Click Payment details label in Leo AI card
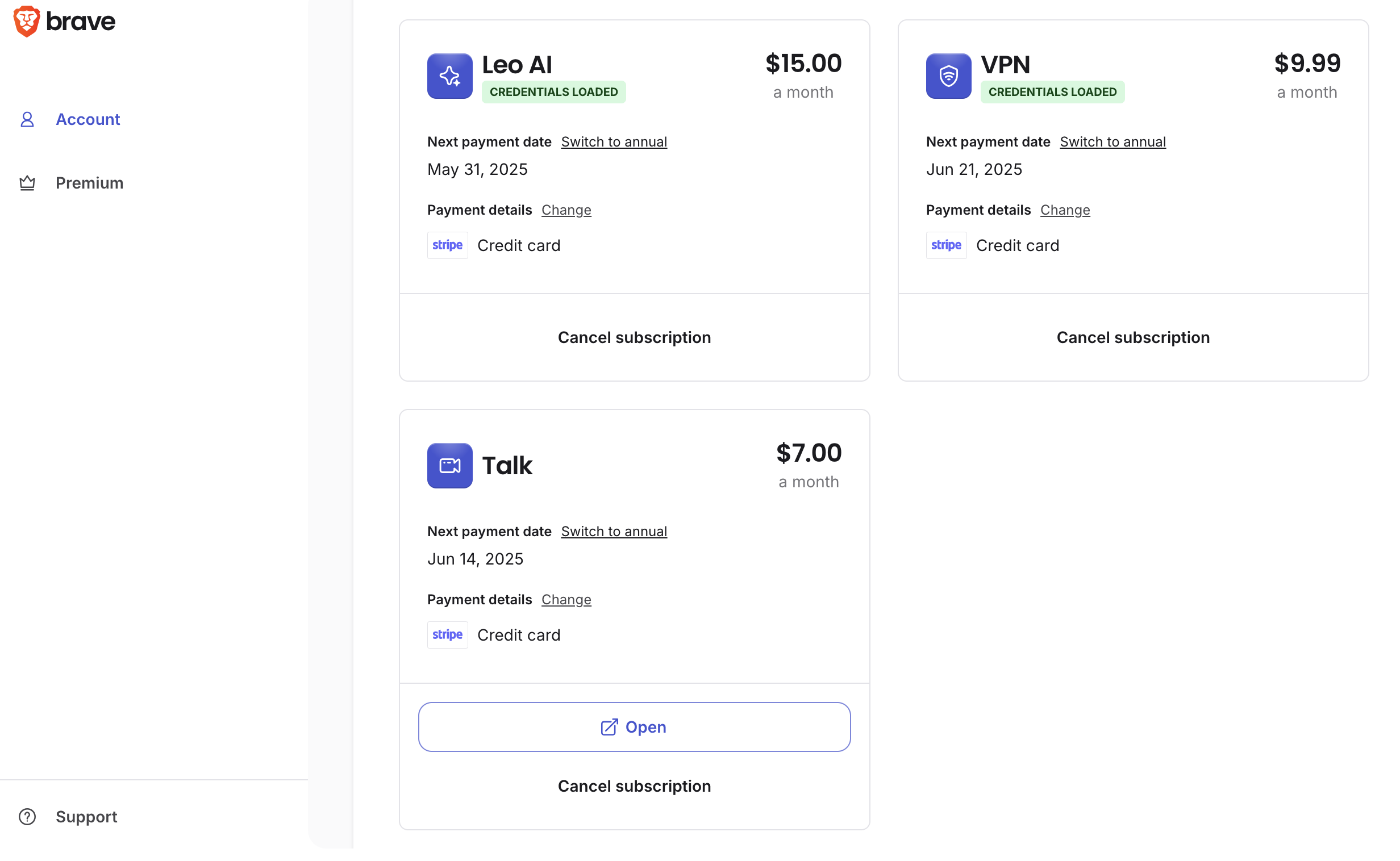The image size is (1400, 861). [480, 210]
